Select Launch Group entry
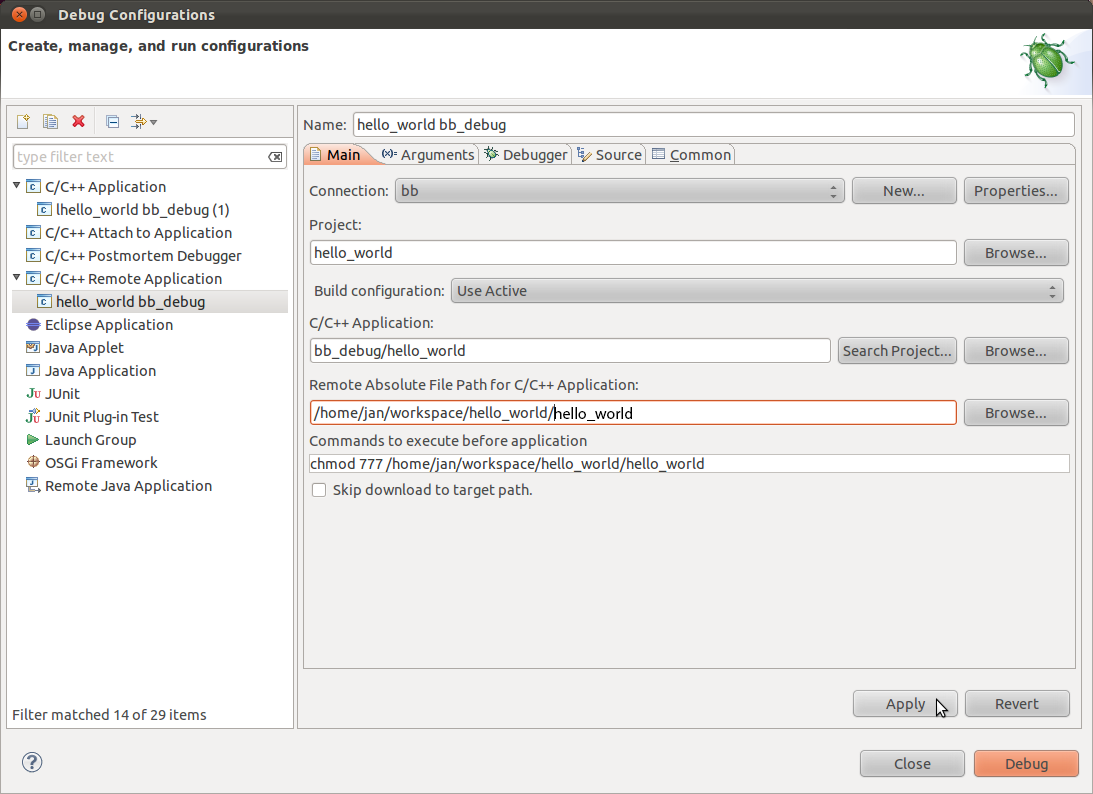The height and width of the screenshot is (794, 1093). [91, 439]
